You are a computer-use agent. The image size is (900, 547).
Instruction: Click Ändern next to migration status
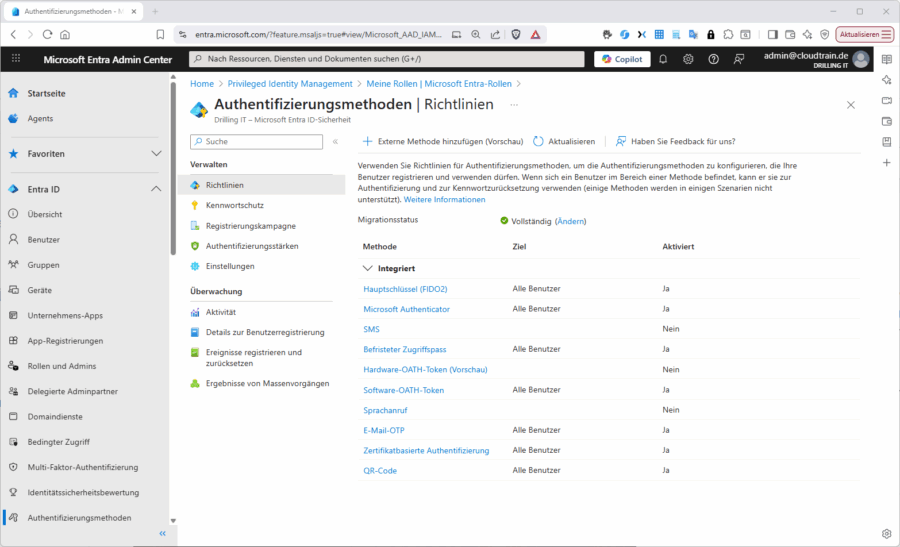point(570,221)
